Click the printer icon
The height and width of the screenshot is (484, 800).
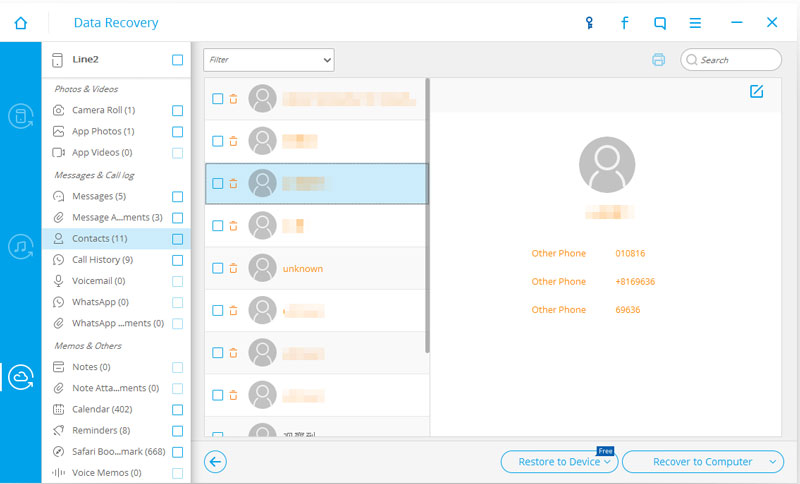pos(659,60)
